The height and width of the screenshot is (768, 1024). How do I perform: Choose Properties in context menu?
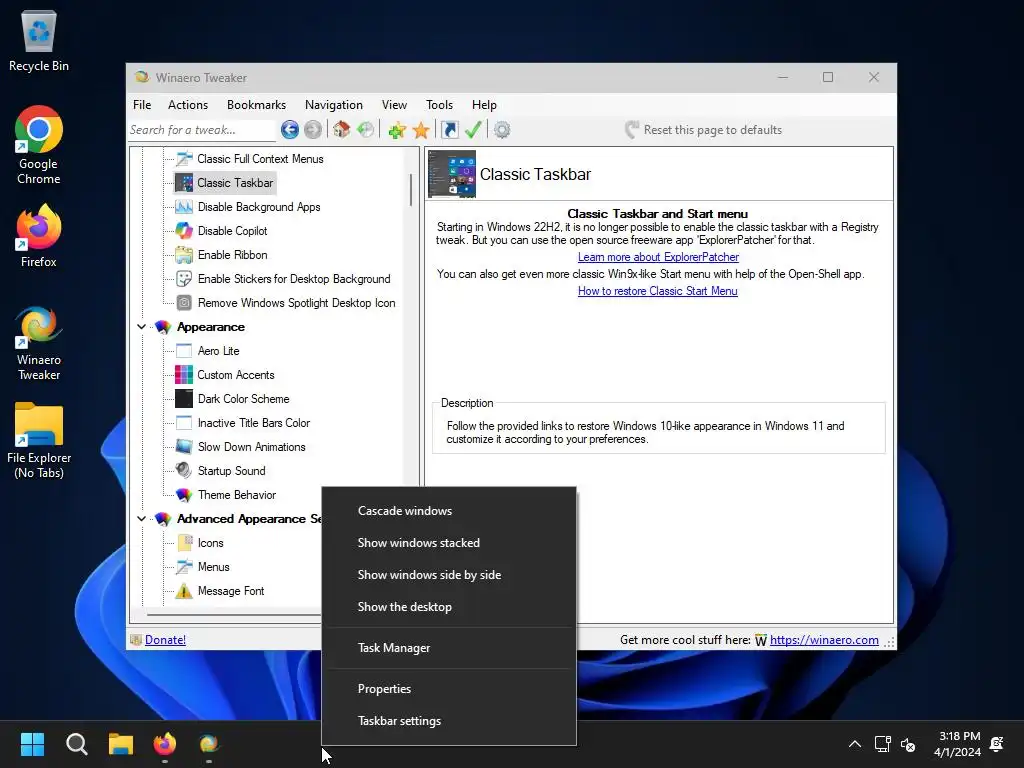tap(449, 689)
